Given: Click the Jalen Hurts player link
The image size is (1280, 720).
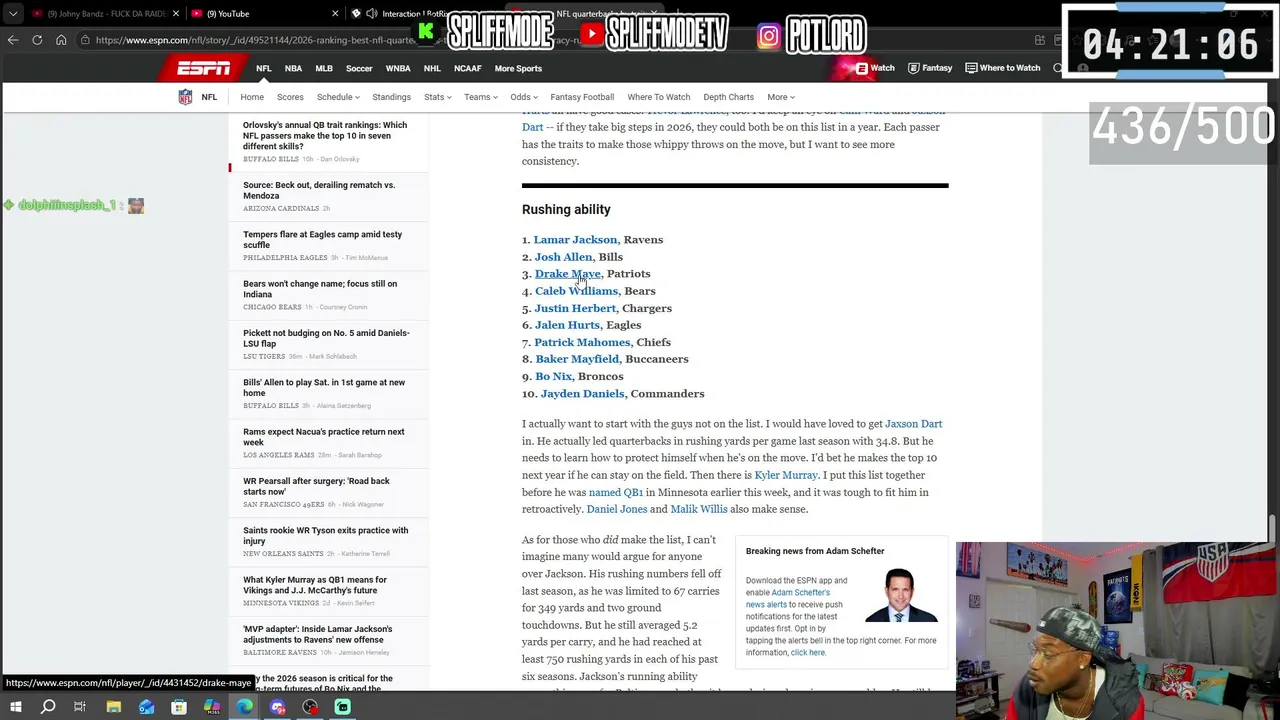Looking at the screenshot, I should tap(567, 325).
